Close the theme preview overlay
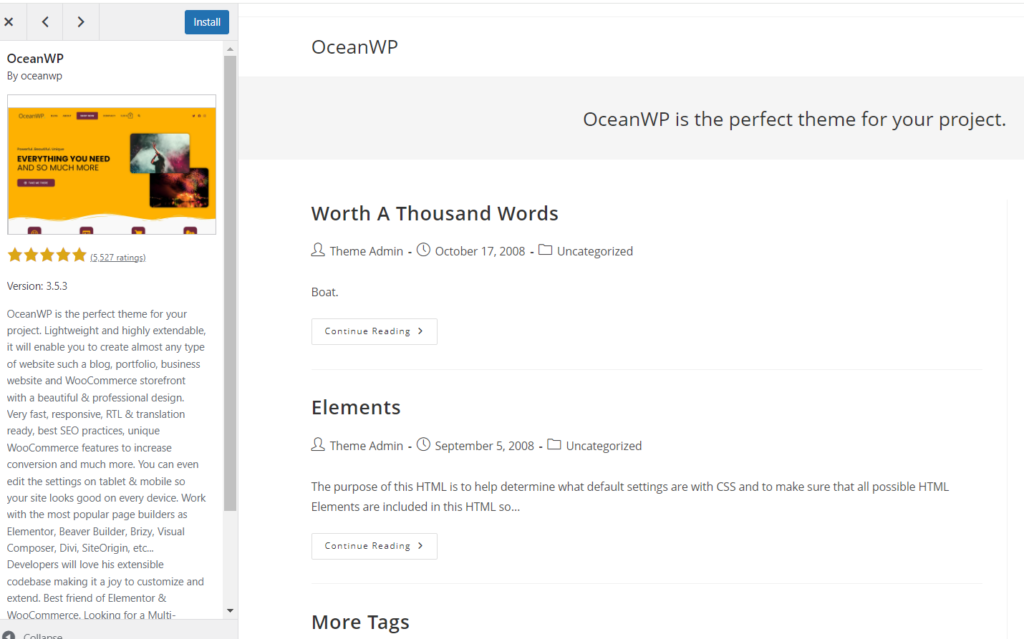The image size is (1024, 639). pos(9,22)
